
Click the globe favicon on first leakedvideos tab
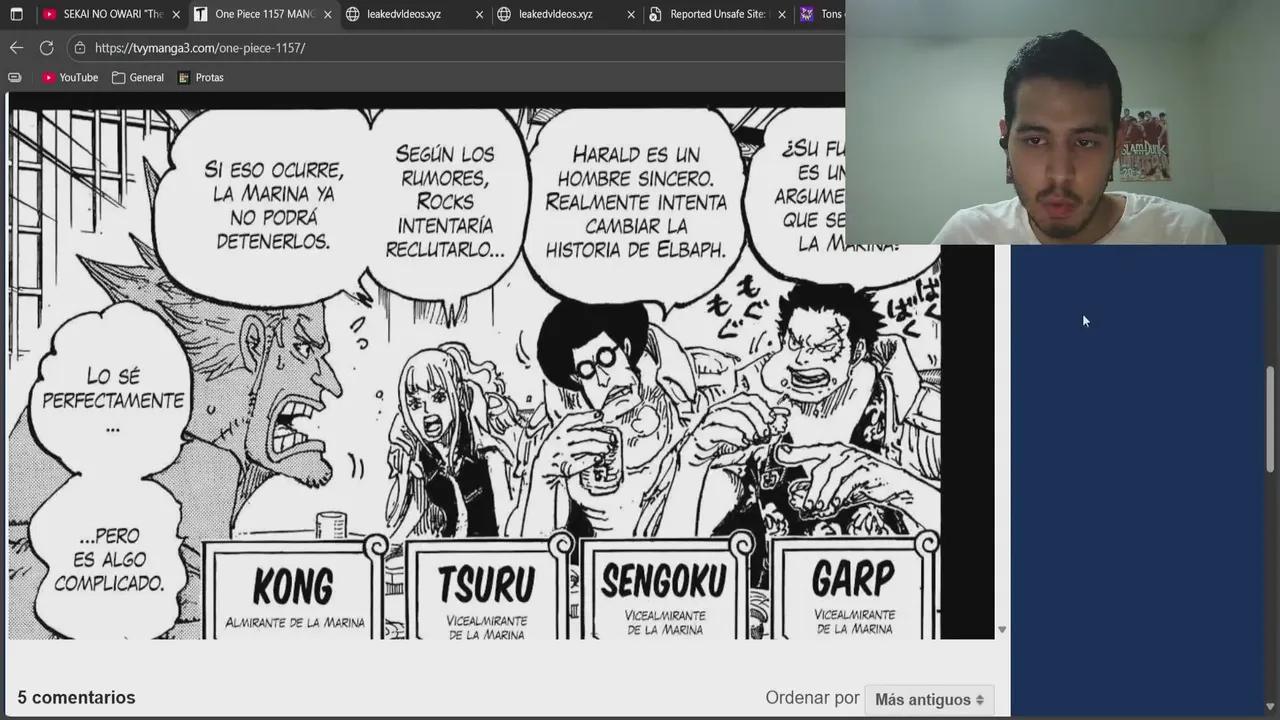click(353, 14)
